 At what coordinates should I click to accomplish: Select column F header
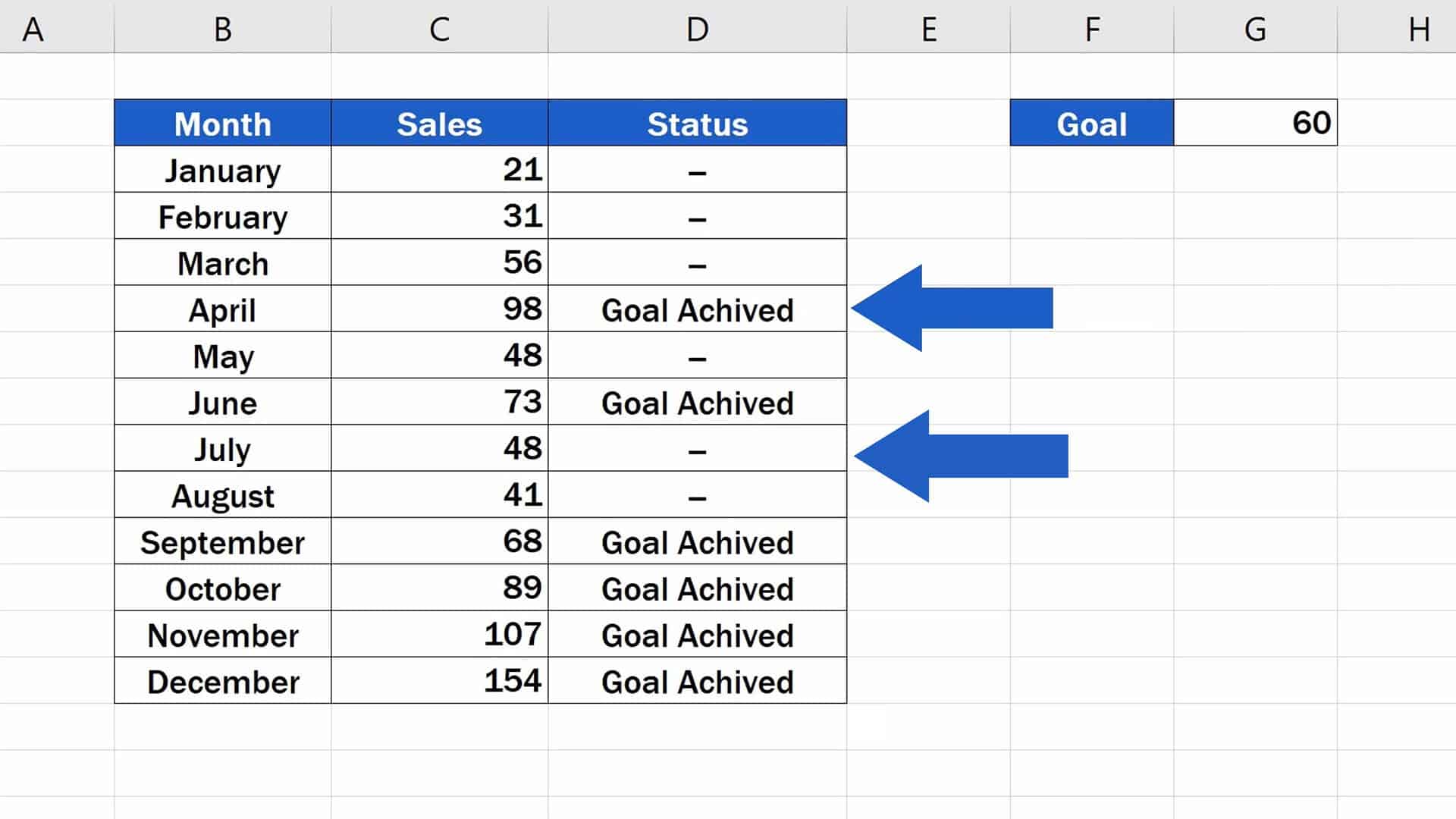(1091, 29)
